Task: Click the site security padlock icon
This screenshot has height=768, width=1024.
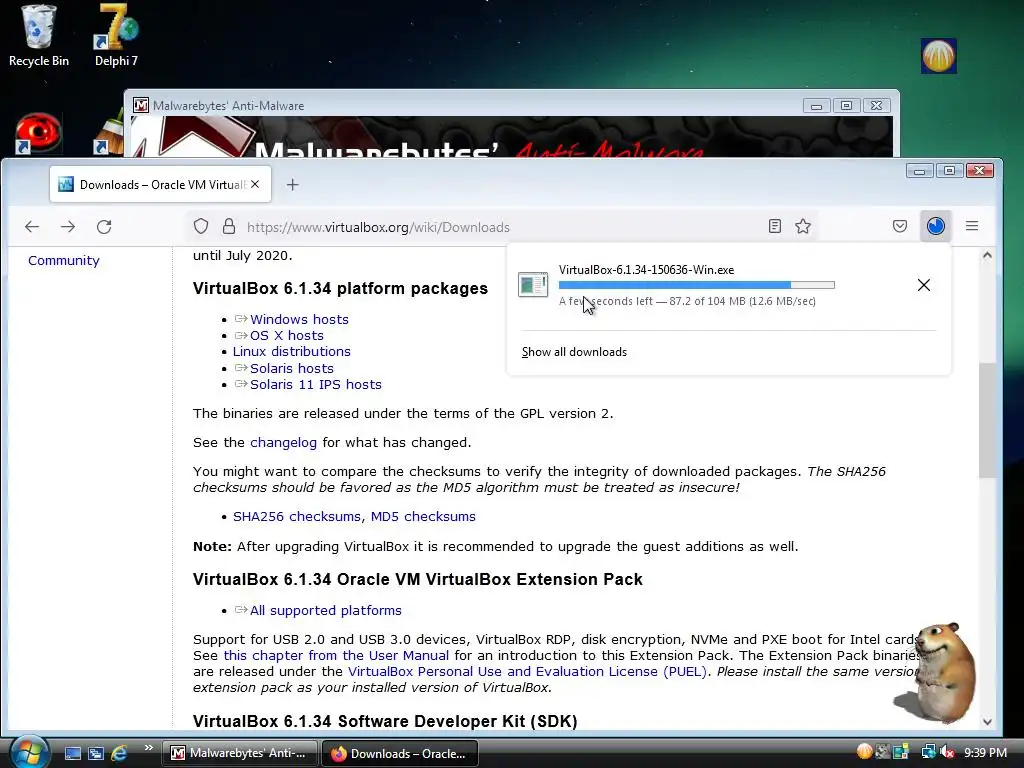Action: pyautogui.click(x=229, y=227)
